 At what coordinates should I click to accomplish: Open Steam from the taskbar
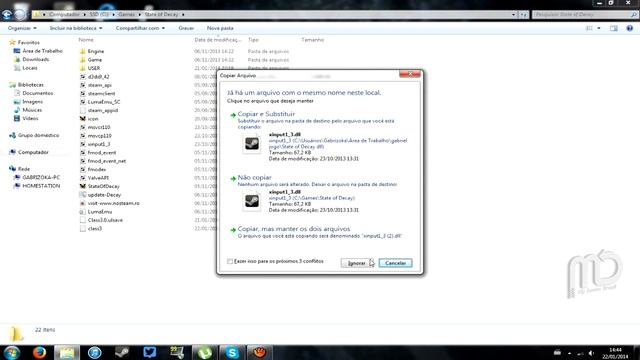pos(122,352)
